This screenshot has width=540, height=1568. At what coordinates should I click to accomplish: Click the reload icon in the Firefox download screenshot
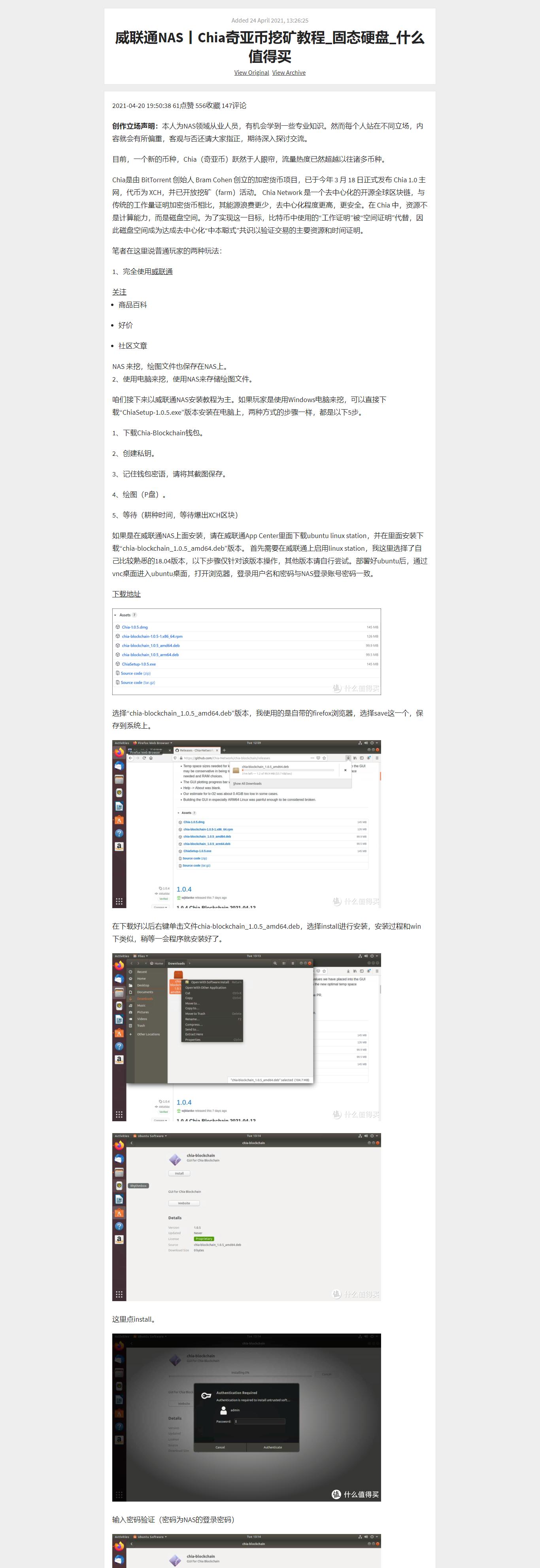coord(143,758)
